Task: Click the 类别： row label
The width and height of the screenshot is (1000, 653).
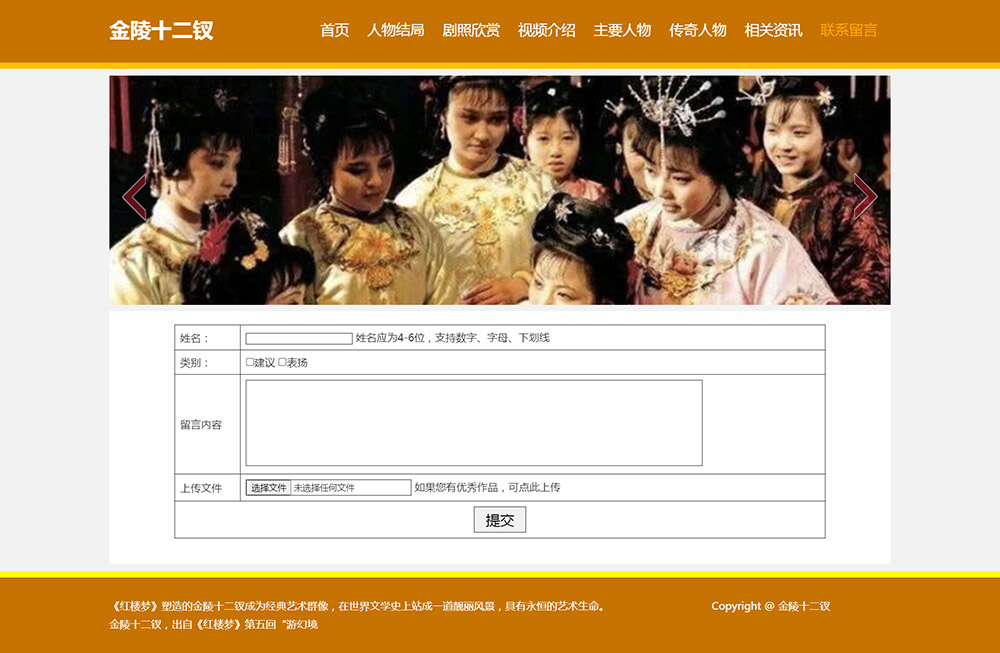Action: click(x=195, y=363)
